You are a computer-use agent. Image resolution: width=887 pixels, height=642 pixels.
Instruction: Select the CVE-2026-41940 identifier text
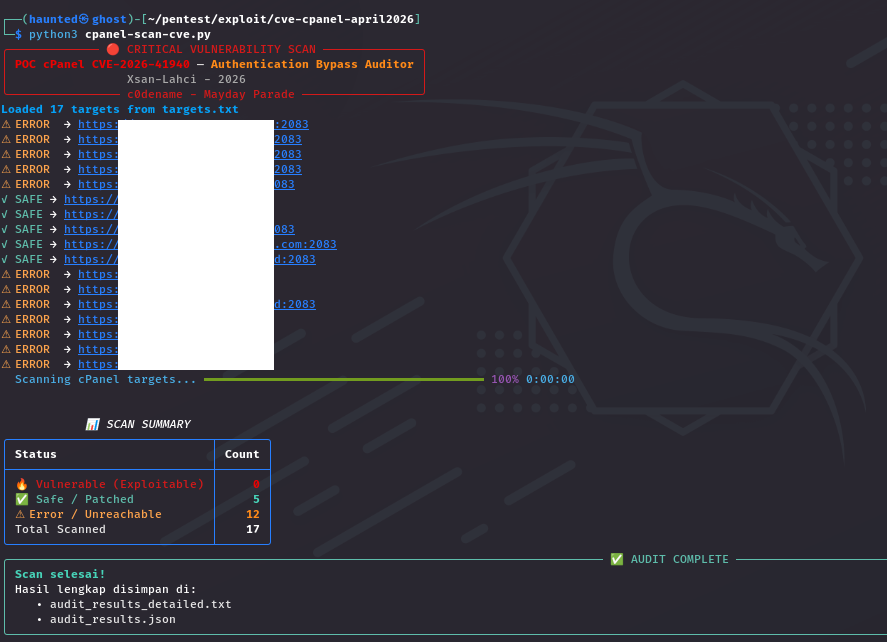click(x=140, y=64)
